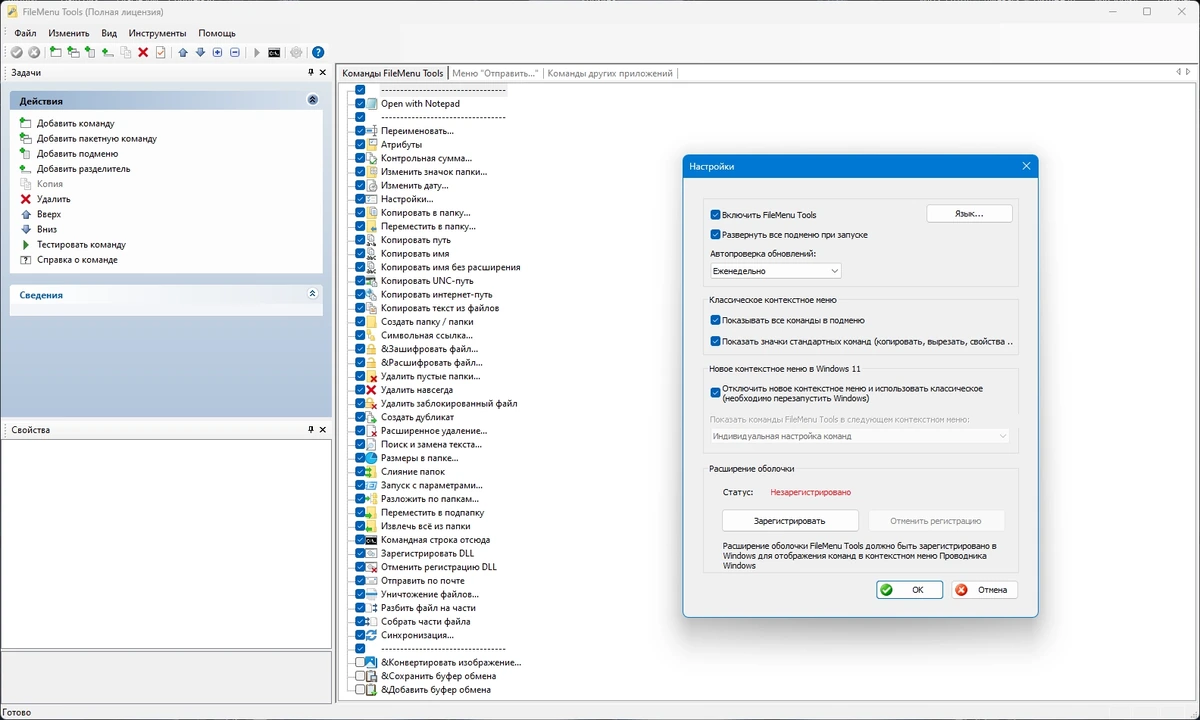Viewport: 1200px width, 720px height.
Task: Uncheck the 'Переименовать...' command checkbox
Action: (360, 131)
